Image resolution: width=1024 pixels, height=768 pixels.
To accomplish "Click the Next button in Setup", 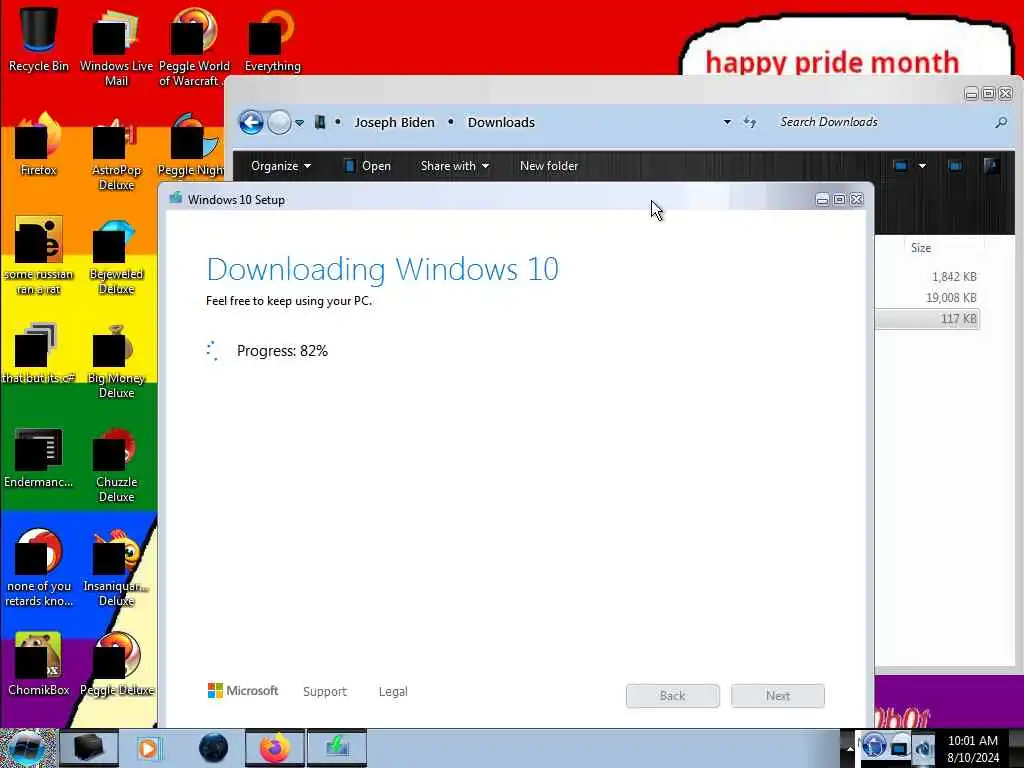I will click(778, 696).
